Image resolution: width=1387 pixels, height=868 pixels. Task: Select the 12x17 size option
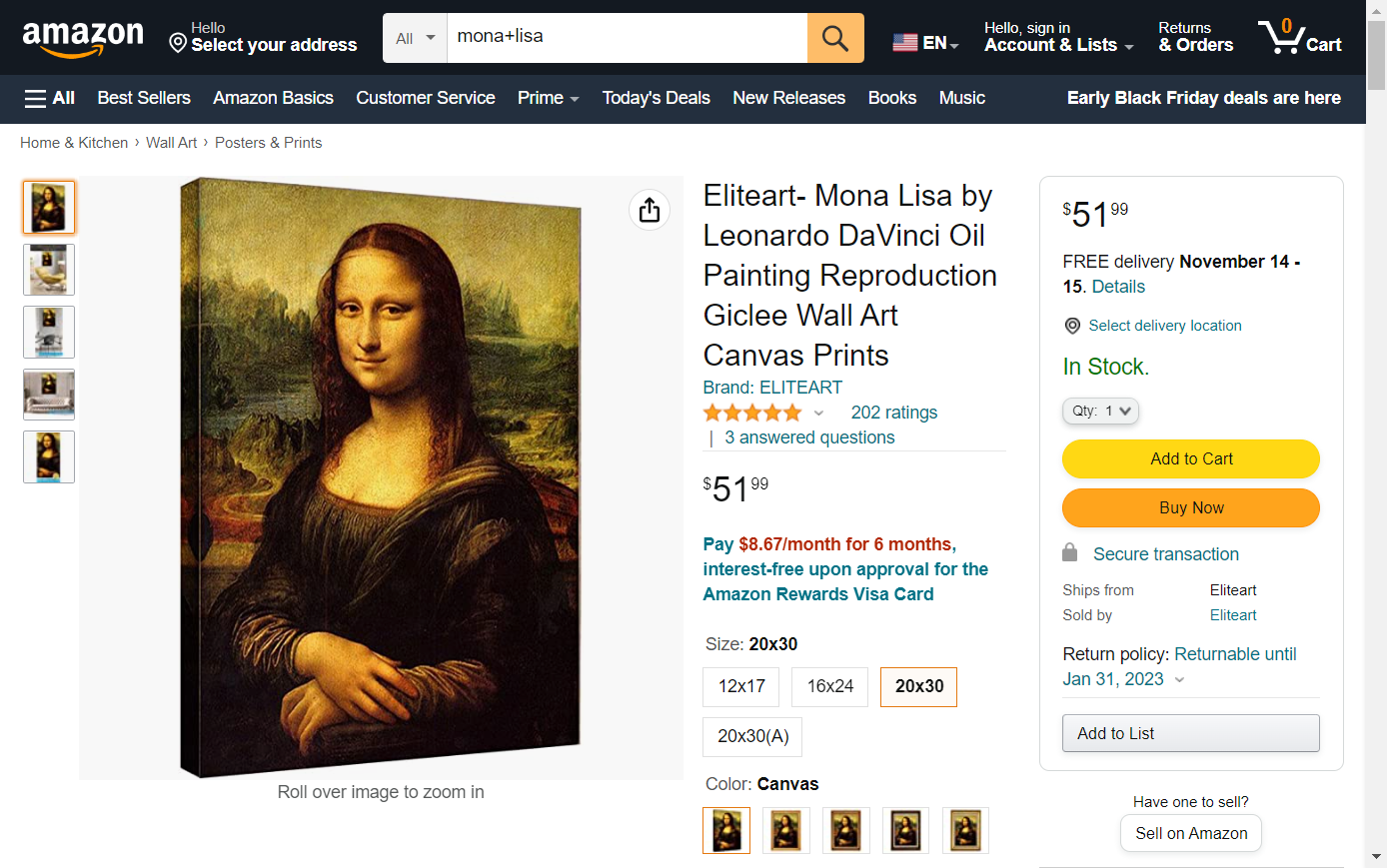741,686
